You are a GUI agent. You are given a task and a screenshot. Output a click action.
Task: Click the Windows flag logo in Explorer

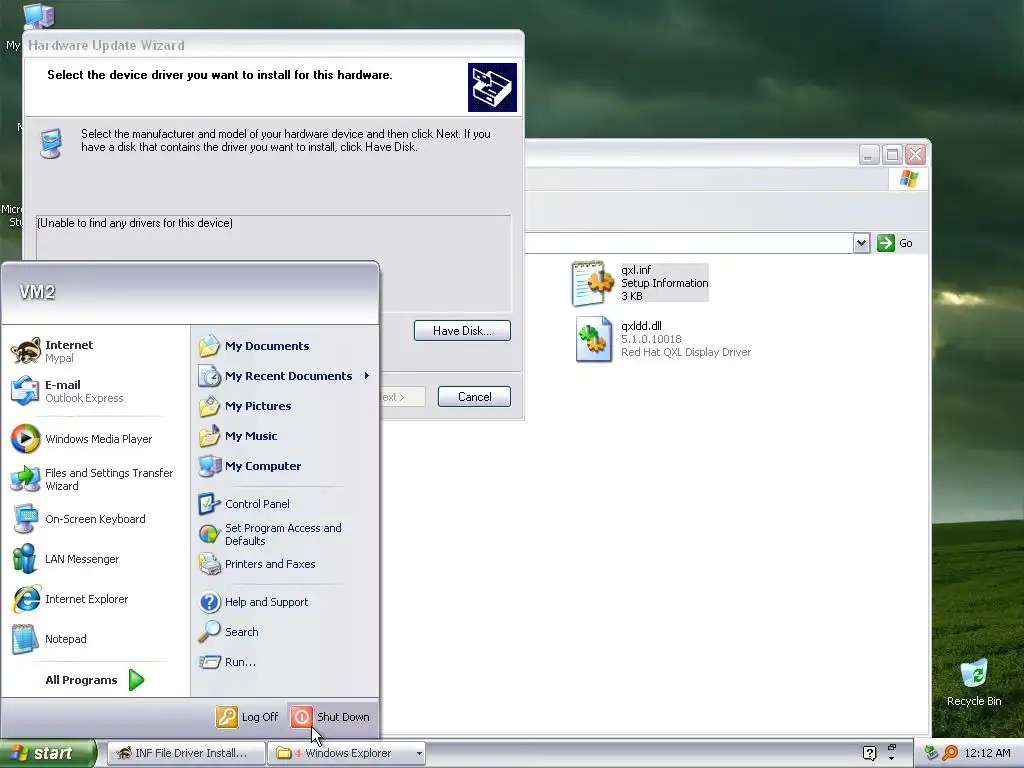tap(908, 178)
